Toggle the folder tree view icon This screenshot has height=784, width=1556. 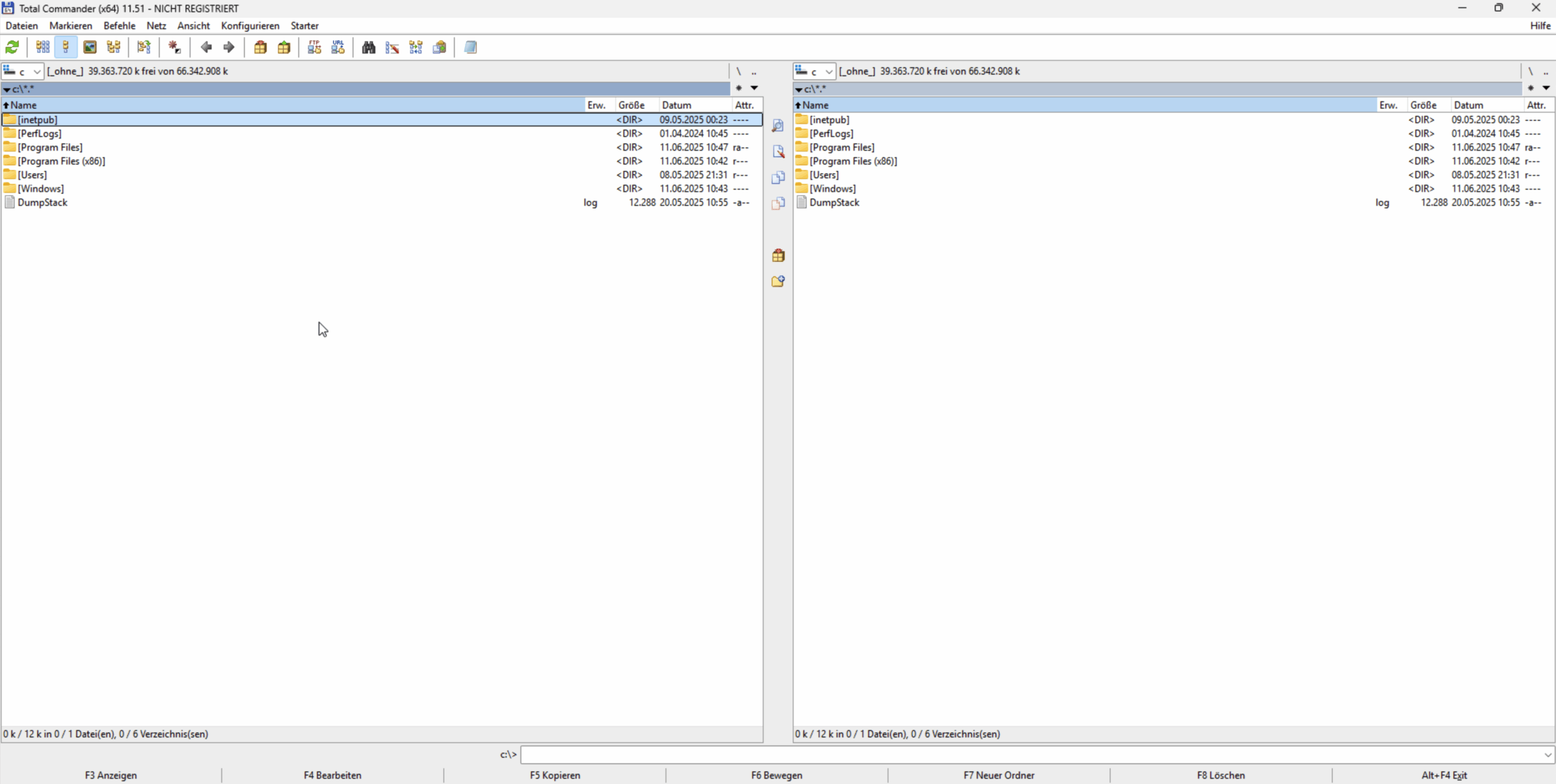(114, 47)
